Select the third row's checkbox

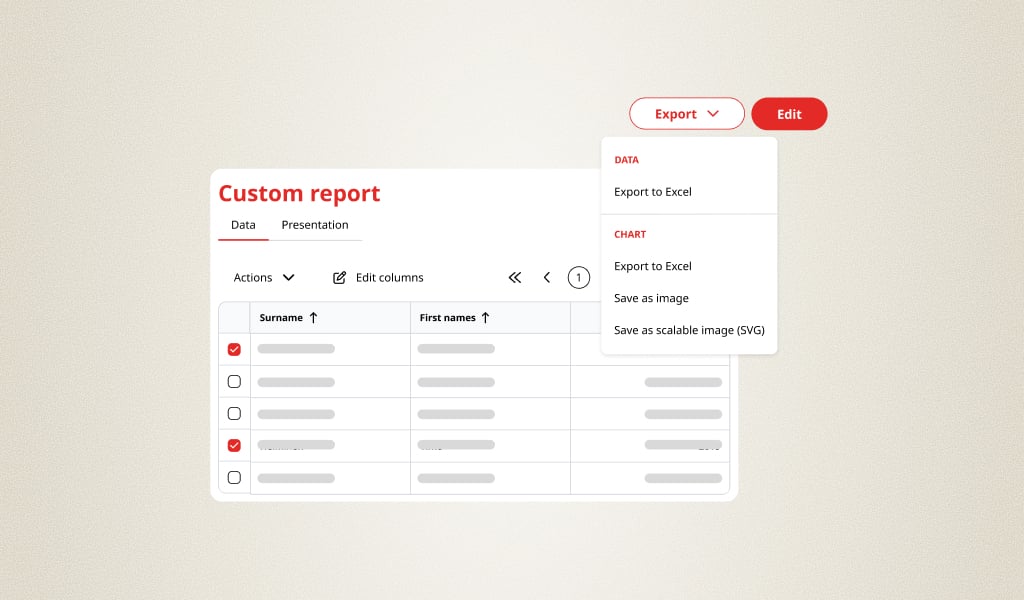pos(233,413)
